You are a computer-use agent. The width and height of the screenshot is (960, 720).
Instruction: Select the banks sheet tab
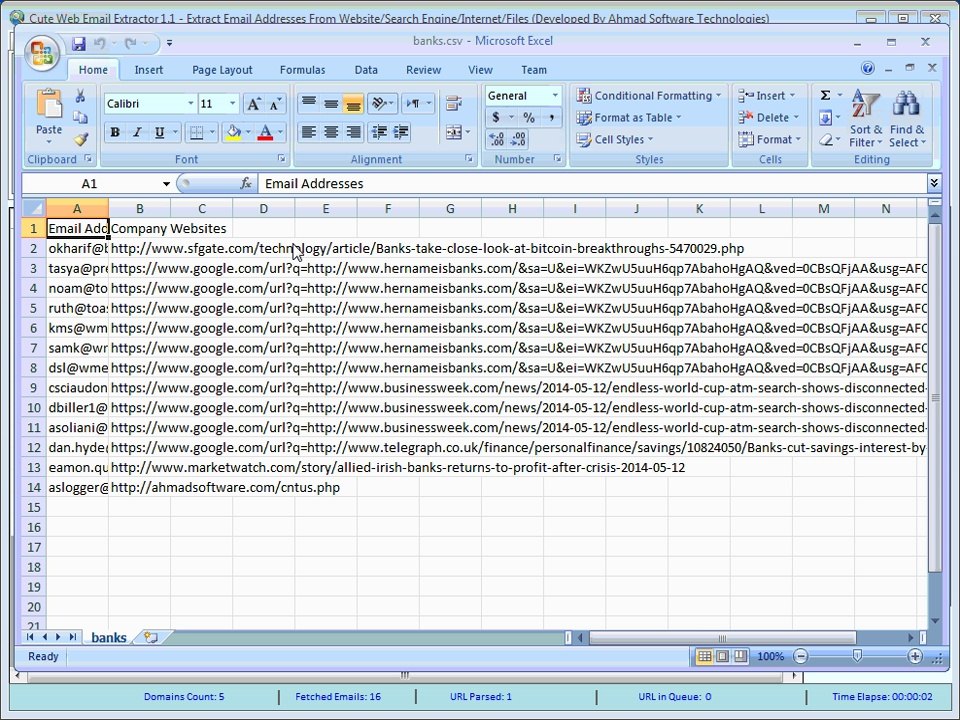(x=108, y=637)
